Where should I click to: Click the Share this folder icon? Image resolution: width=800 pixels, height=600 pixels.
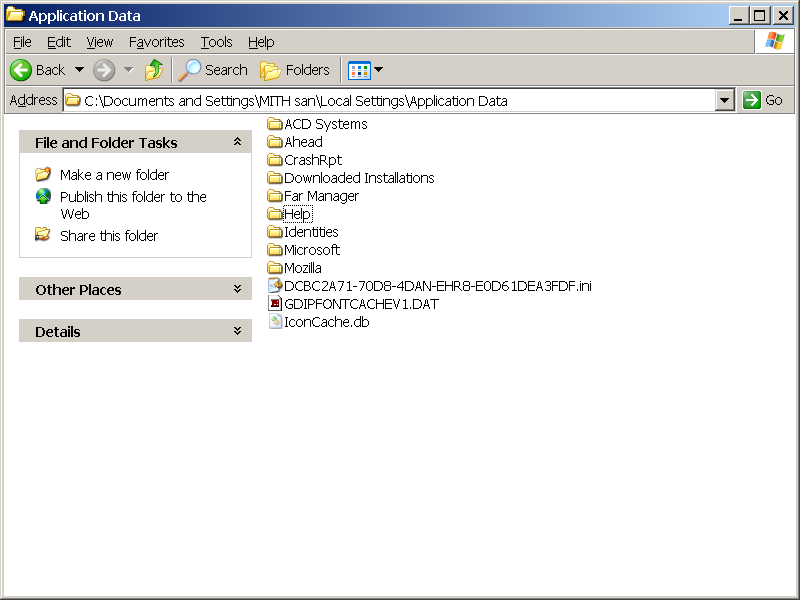pos(42,235)
